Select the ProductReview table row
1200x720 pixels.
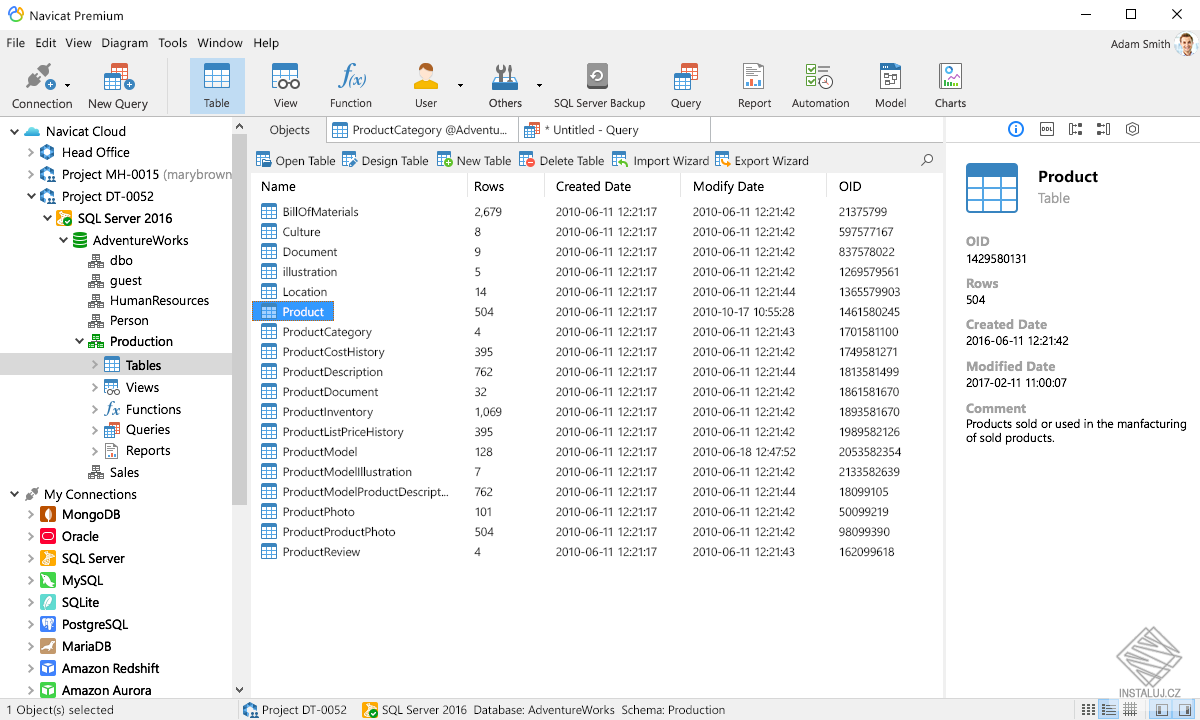tap(595, 552)
